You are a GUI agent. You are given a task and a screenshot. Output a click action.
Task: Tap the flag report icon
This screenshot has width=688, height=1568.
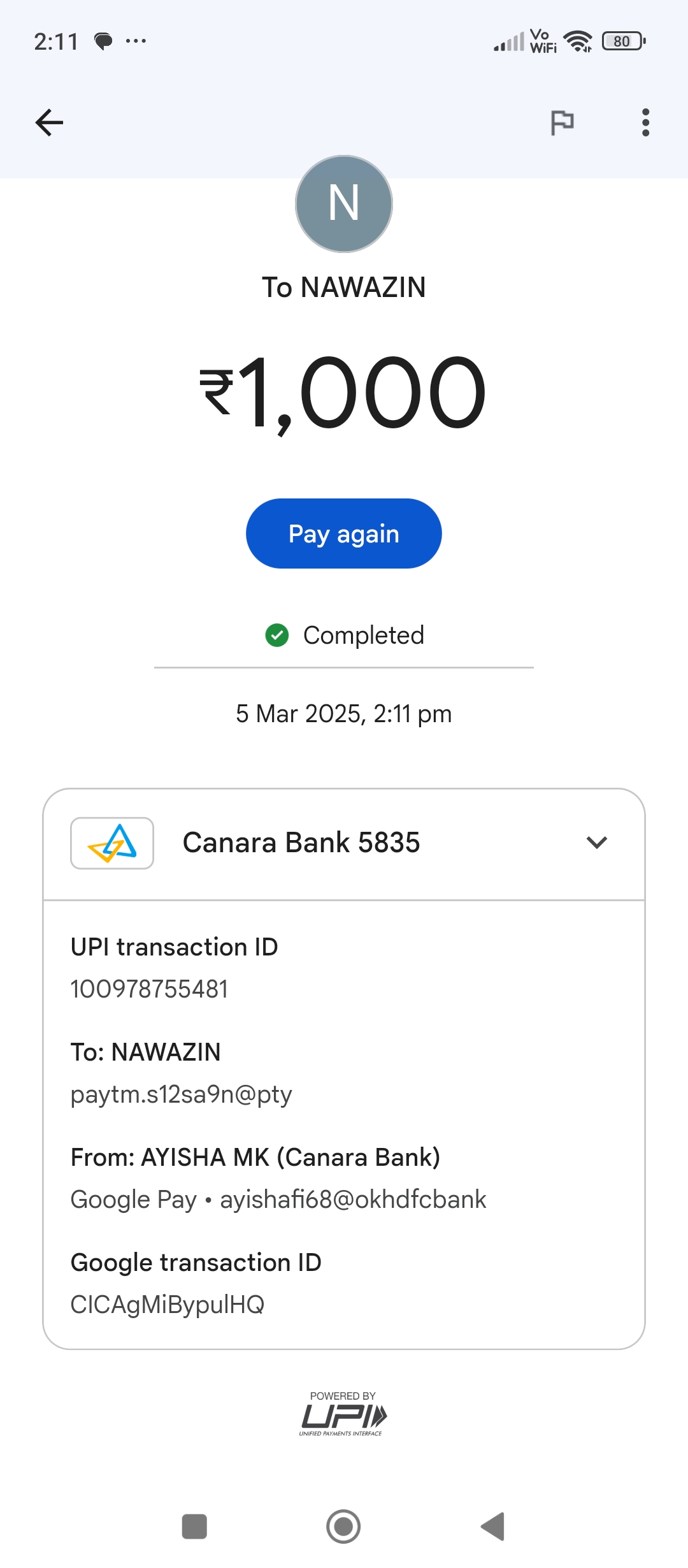(562, 122)
